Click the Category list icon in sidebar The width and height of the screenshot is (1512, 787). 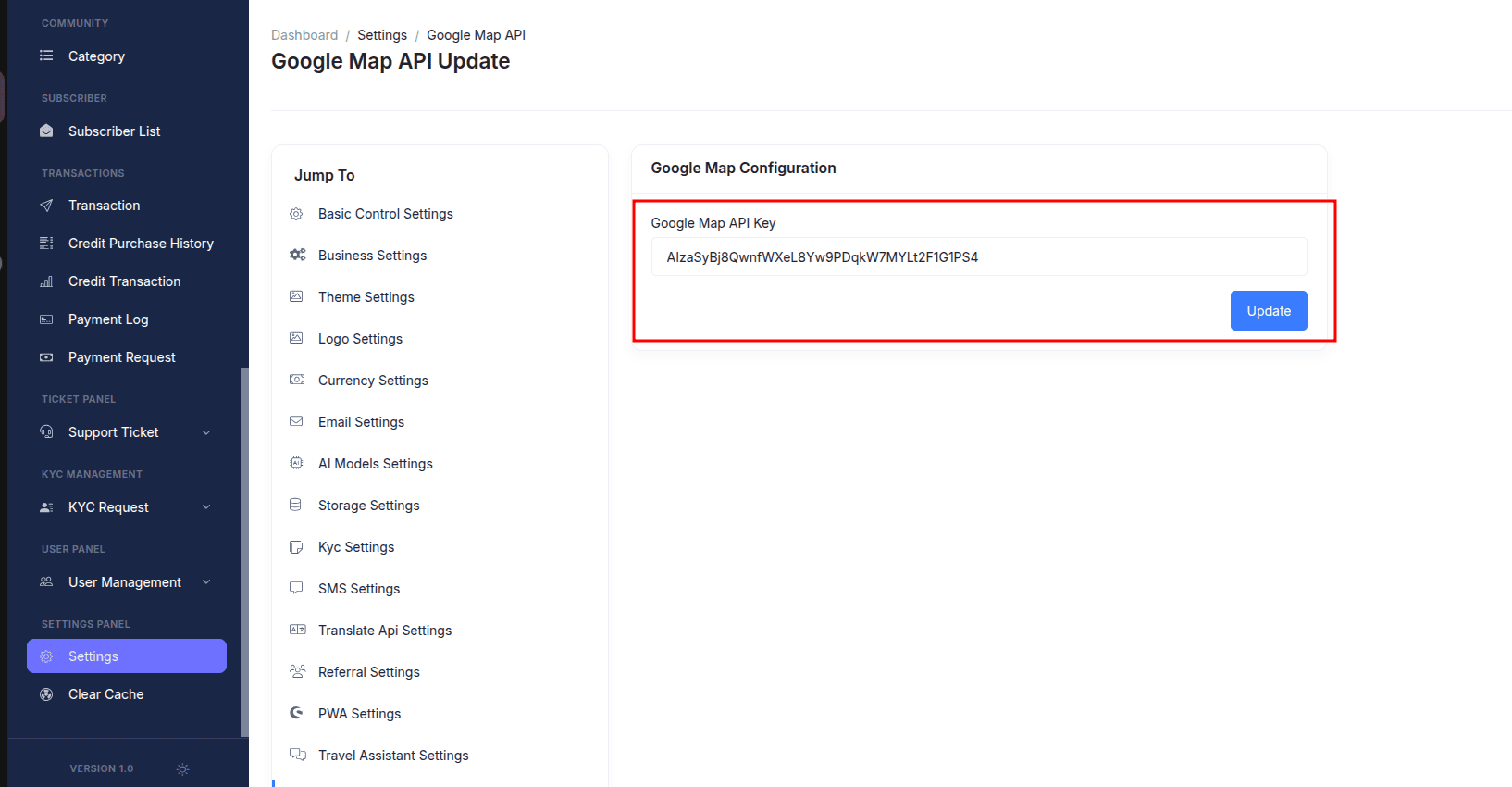46,56
